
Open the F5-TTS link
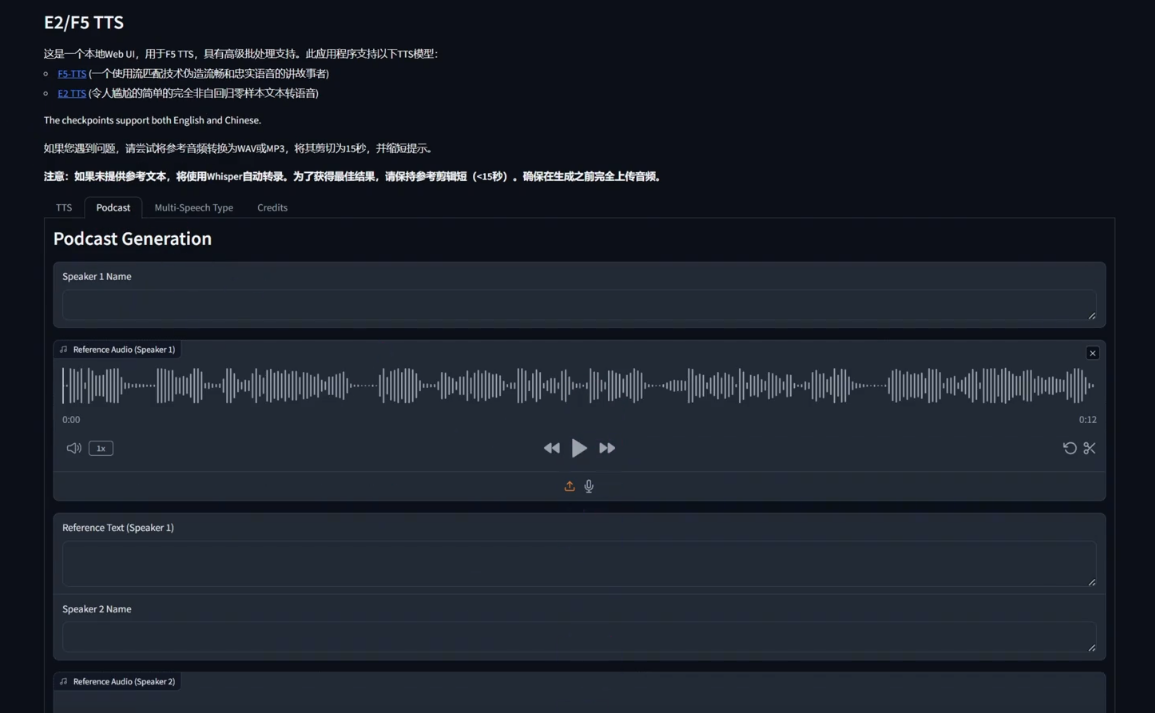70,73
